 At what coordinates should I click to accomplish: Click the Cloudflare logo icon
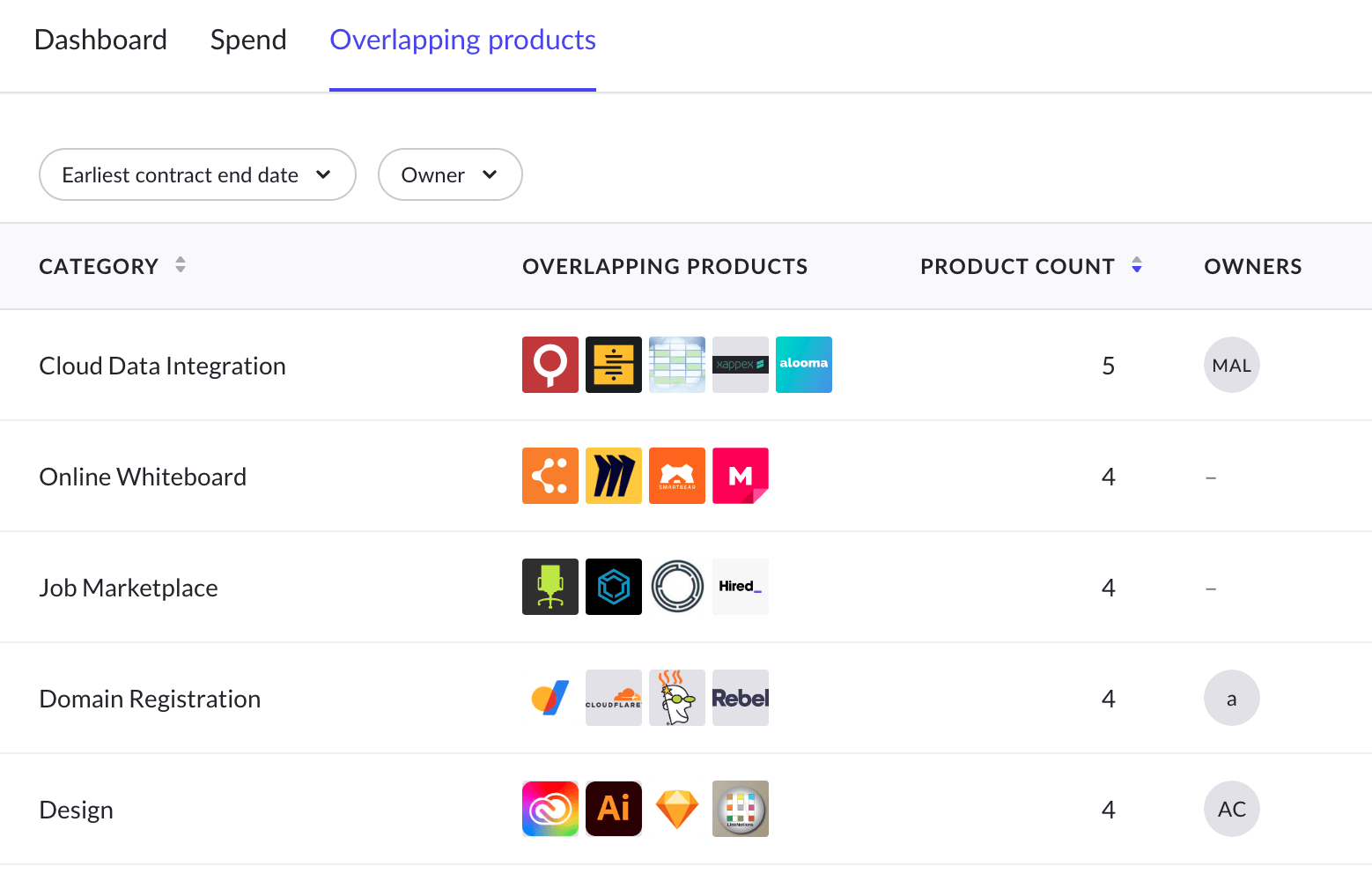coord(614,698)
